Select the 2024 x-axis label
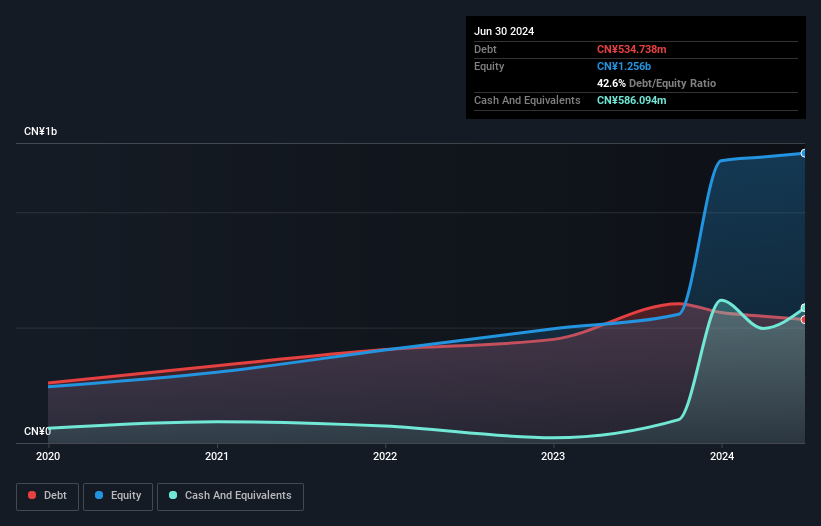 (722, 456)
